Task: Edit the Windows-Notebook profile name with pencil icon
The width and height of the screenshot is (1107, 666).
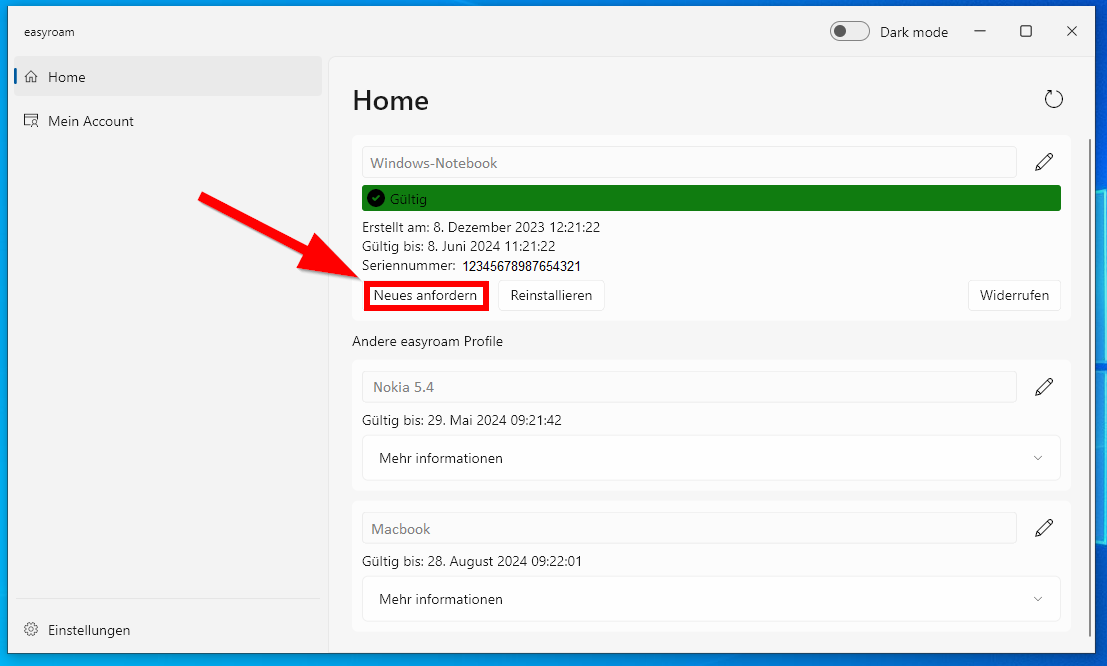Action: [1044, 162]
